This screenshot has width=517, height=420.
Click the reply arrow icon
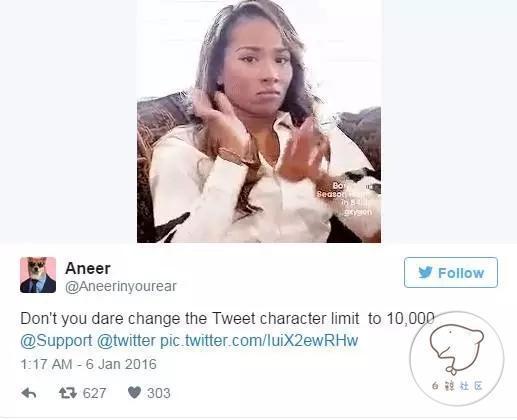29,393
